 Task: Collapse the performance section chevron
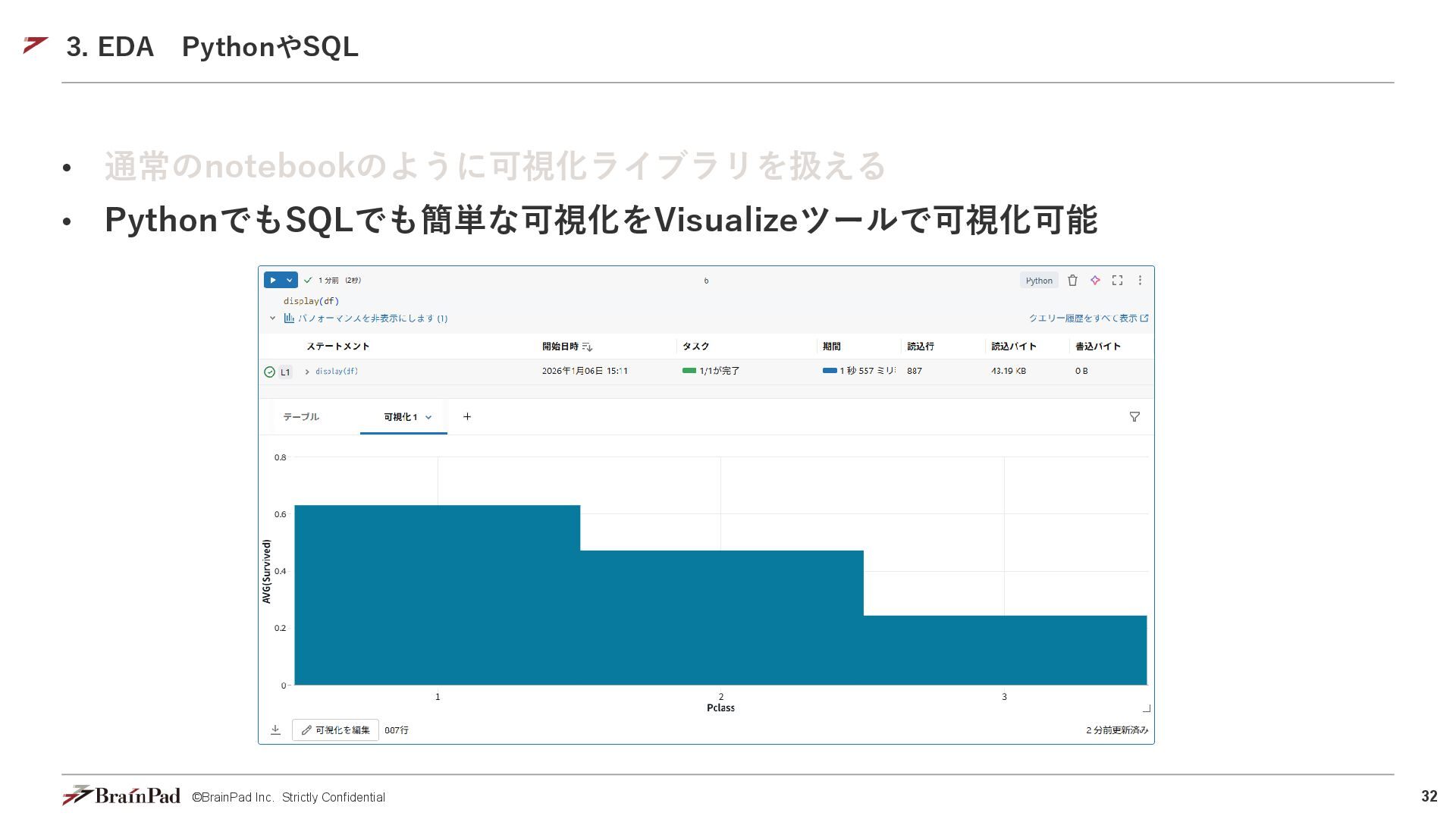(272, 318)
